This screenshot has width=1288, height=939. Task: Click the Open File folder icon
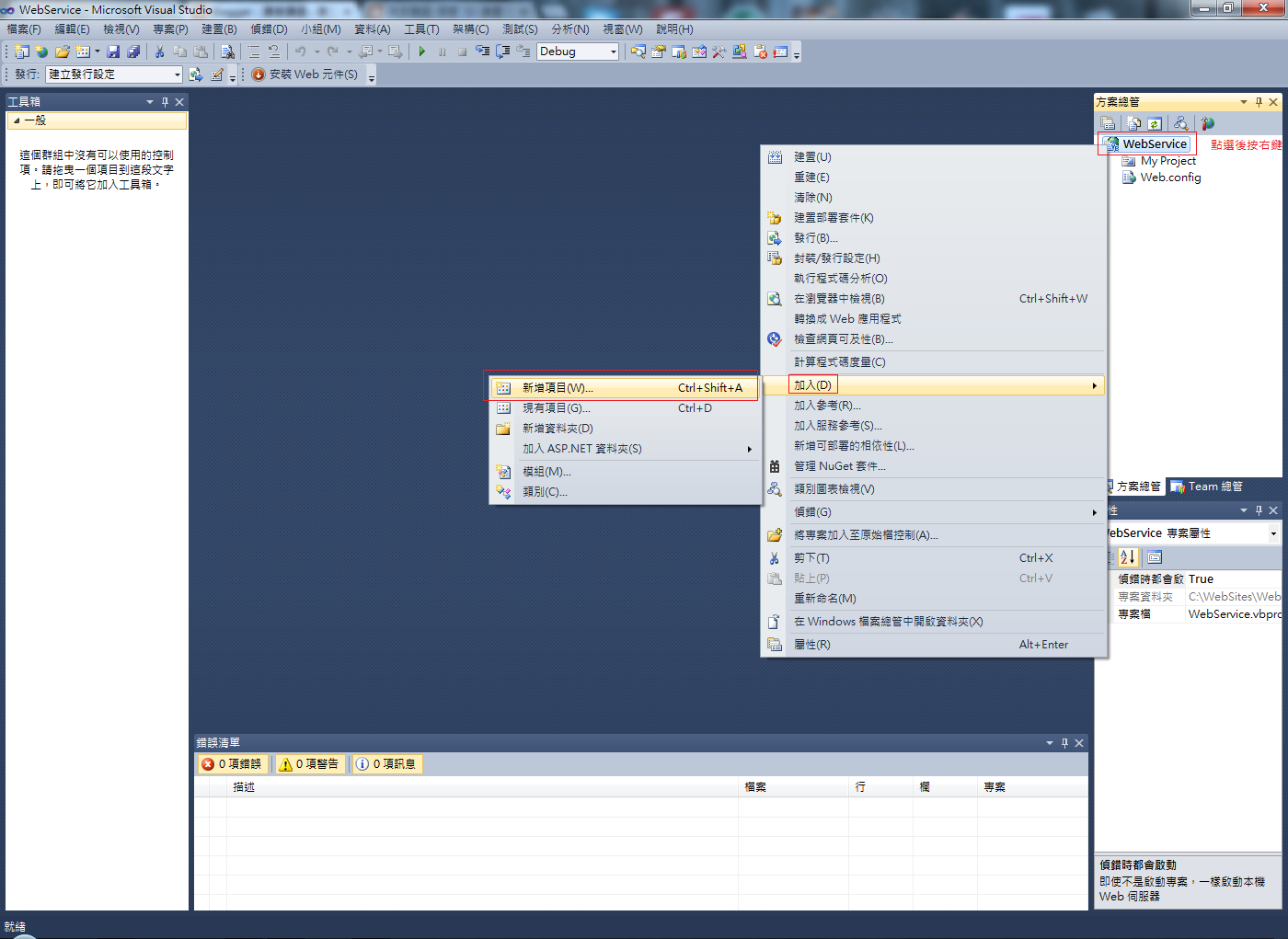pyautogui.click(x=63, y=52)
